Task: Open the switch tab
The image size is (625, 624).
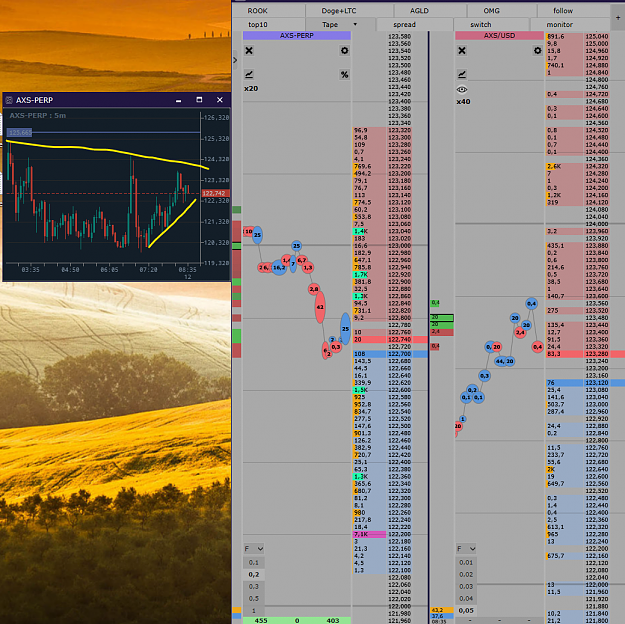Action: [491, 24]
